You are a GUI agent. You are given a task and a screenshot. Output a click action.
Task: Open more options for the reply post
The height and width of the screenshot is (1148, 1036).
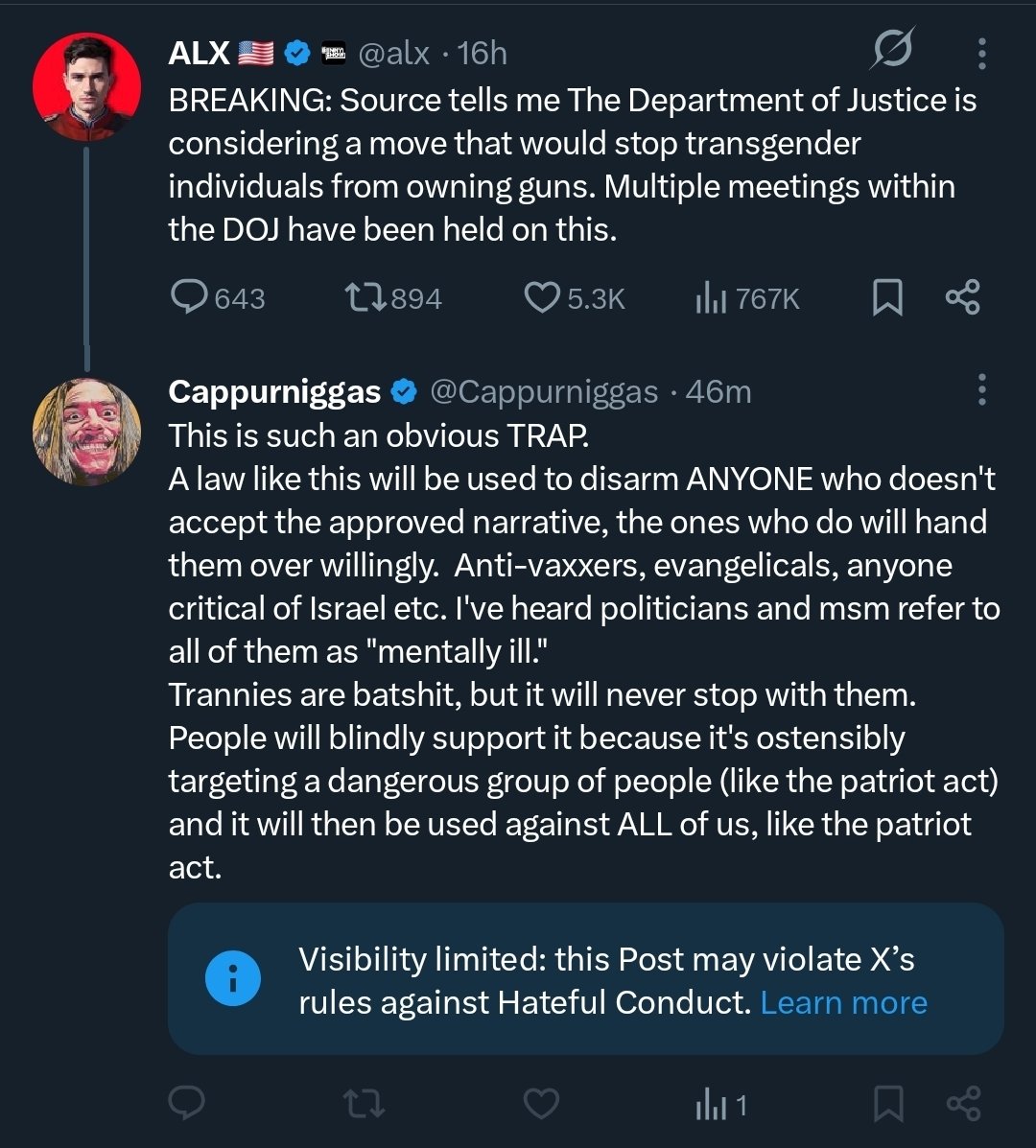tap(981, 390)
